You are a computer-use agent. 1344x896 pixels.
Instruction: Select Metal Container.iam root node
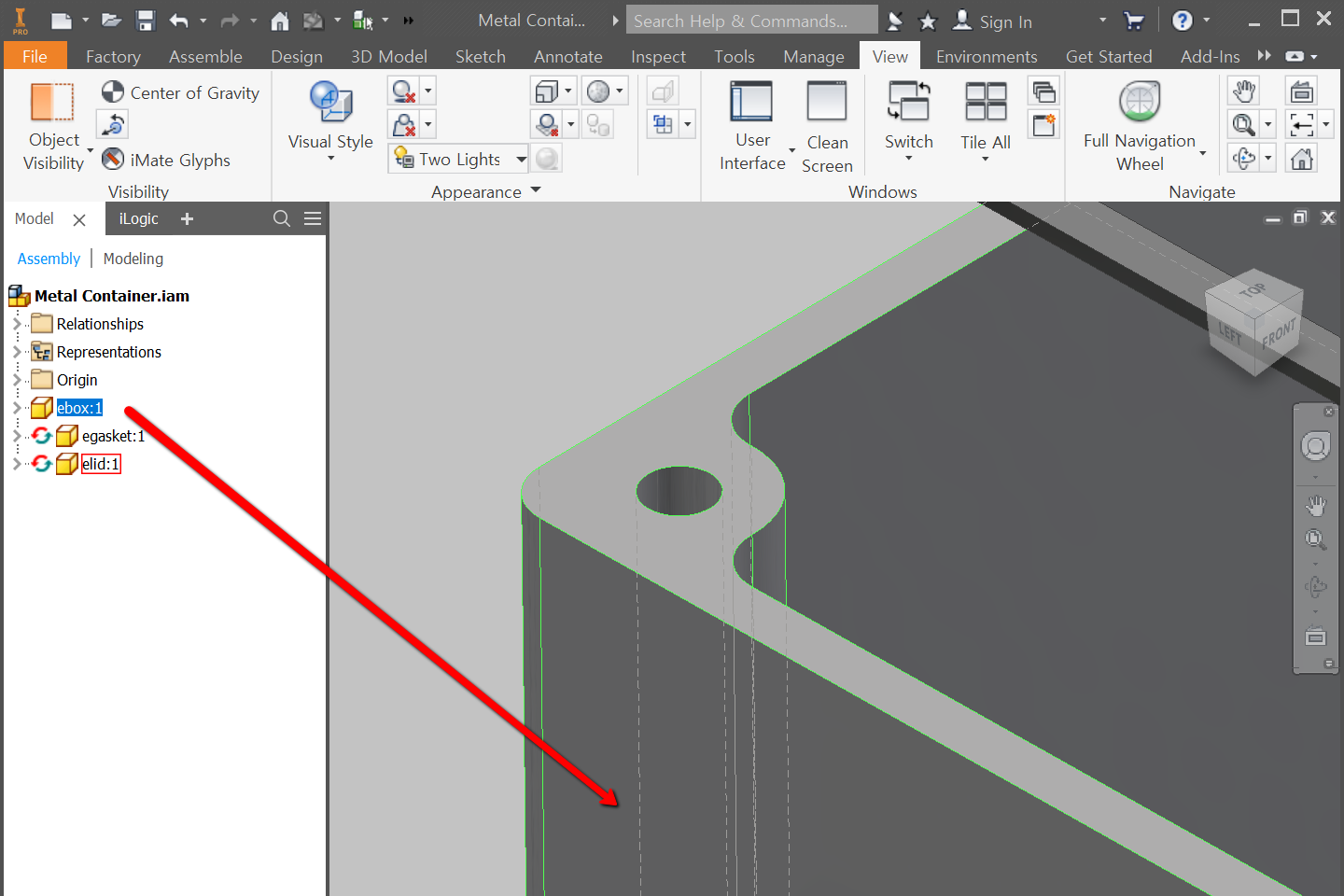click(112, 296)
